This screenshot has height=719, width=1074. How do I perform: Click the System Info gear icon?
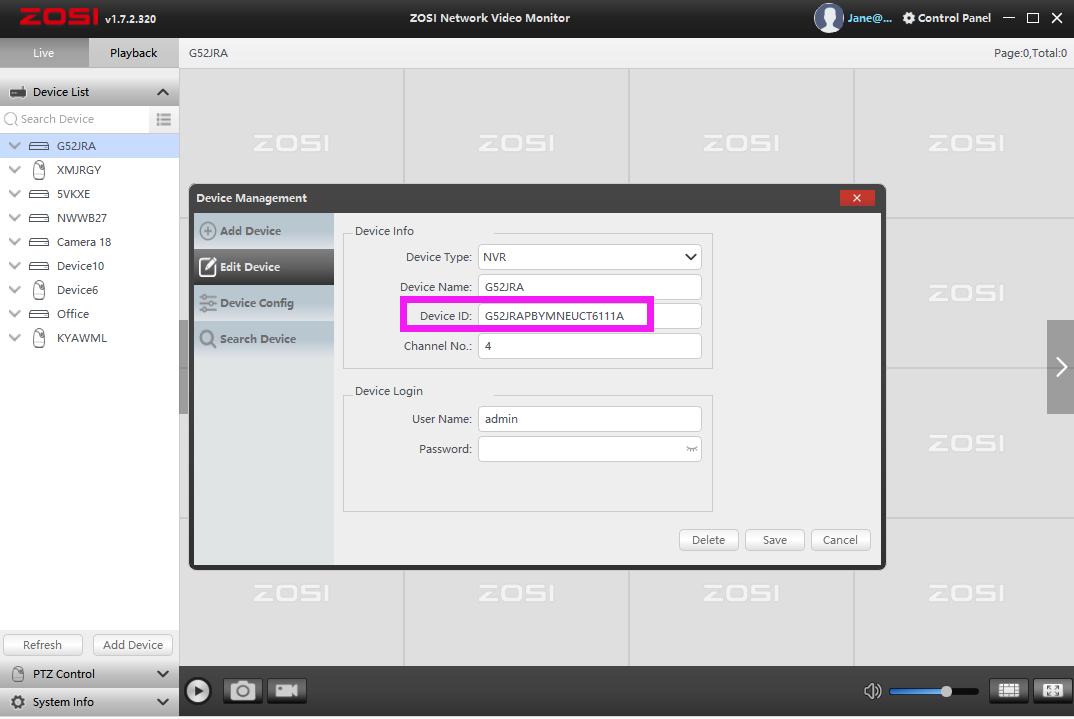[x=18, y=702]
